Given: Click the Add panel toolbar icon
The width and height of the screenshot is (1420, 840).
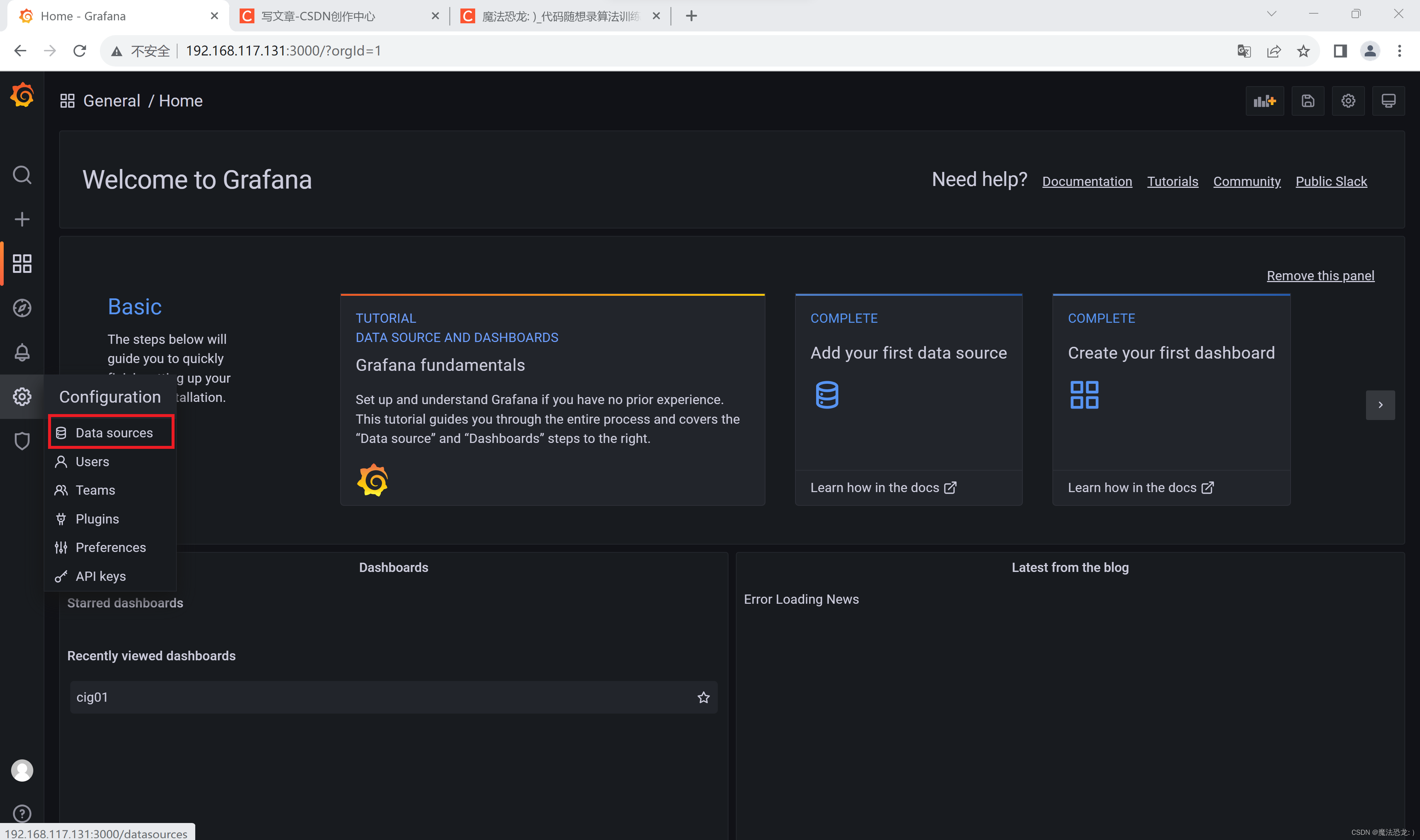Looking at the screenshot, I should [x=1264, y=101].
